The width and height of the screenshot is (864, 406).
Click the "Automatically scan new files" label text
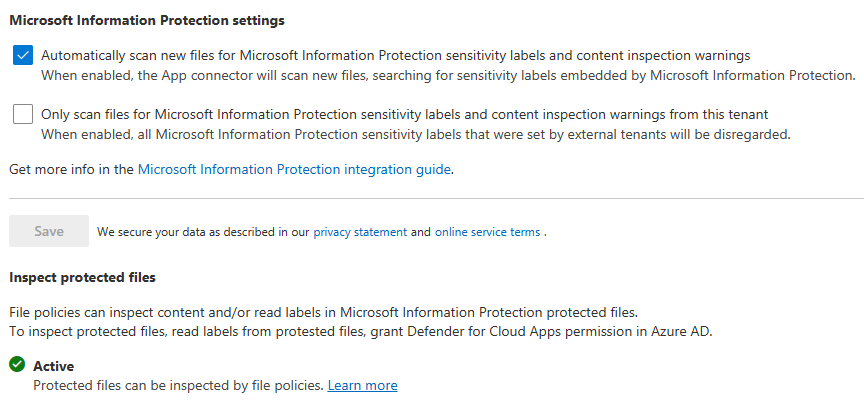395,56
